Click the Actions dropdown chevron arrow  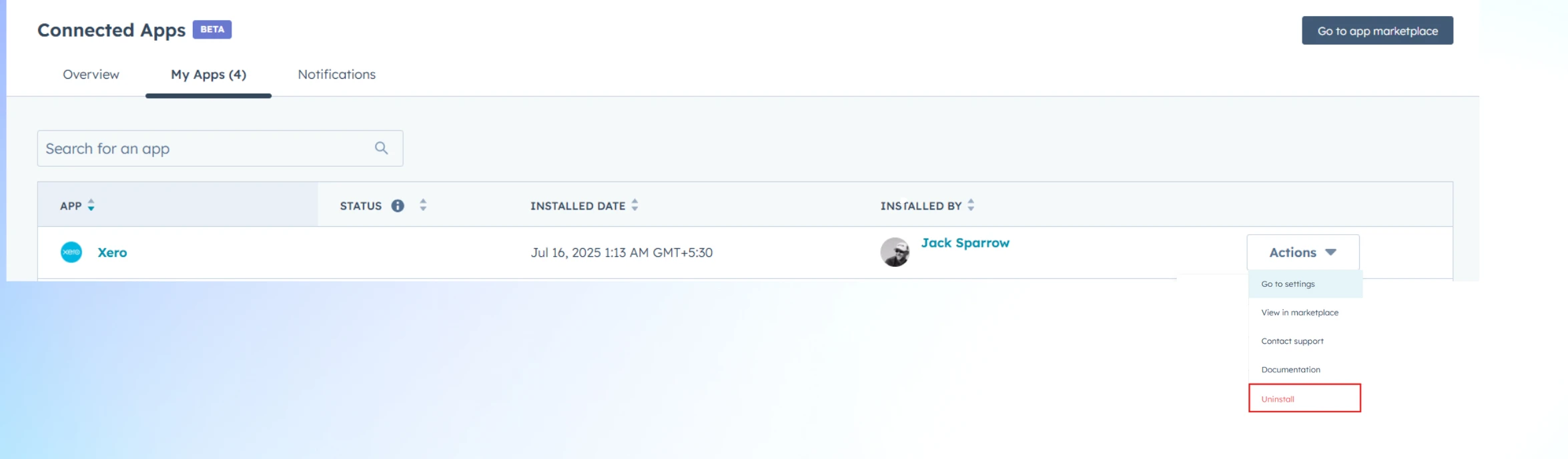(1330, 252)
